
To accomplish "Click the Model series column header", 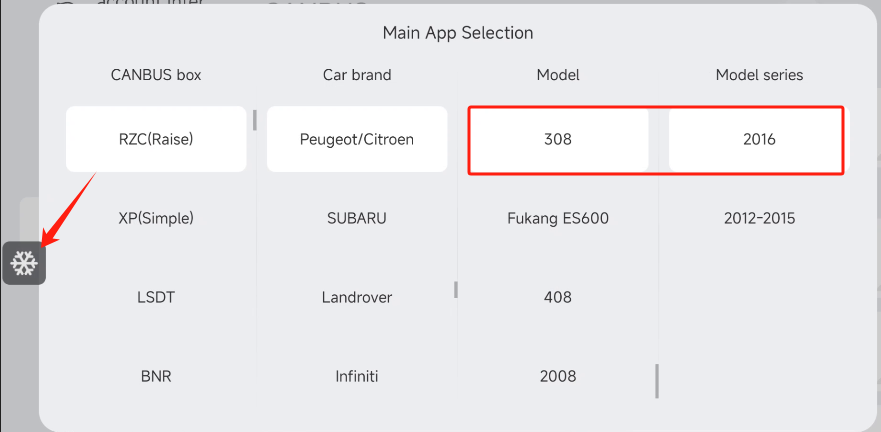I will tap(759, 75).
